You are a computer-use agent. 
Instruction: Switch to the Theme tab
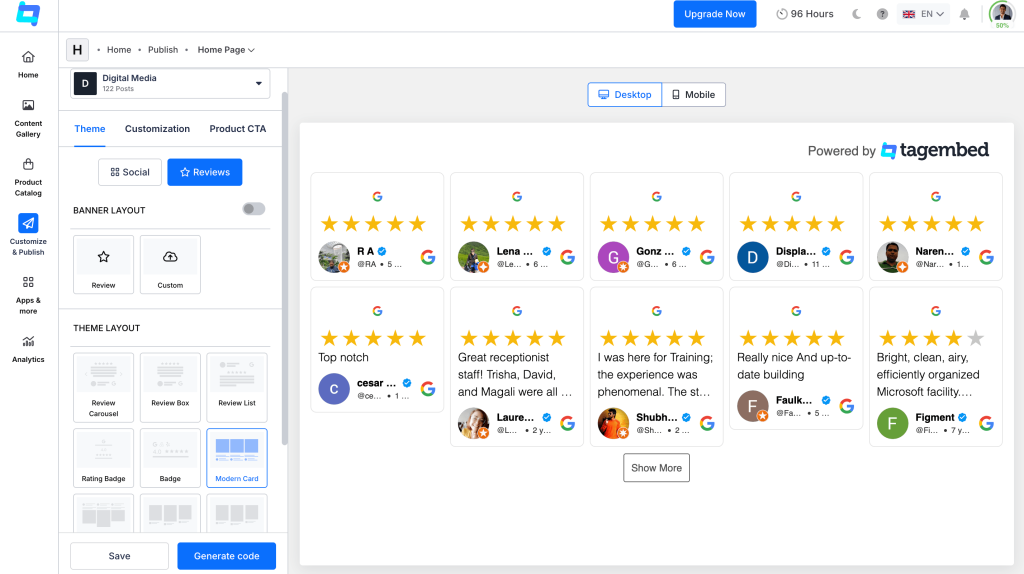pyautogui.click(x=89, y=129)
